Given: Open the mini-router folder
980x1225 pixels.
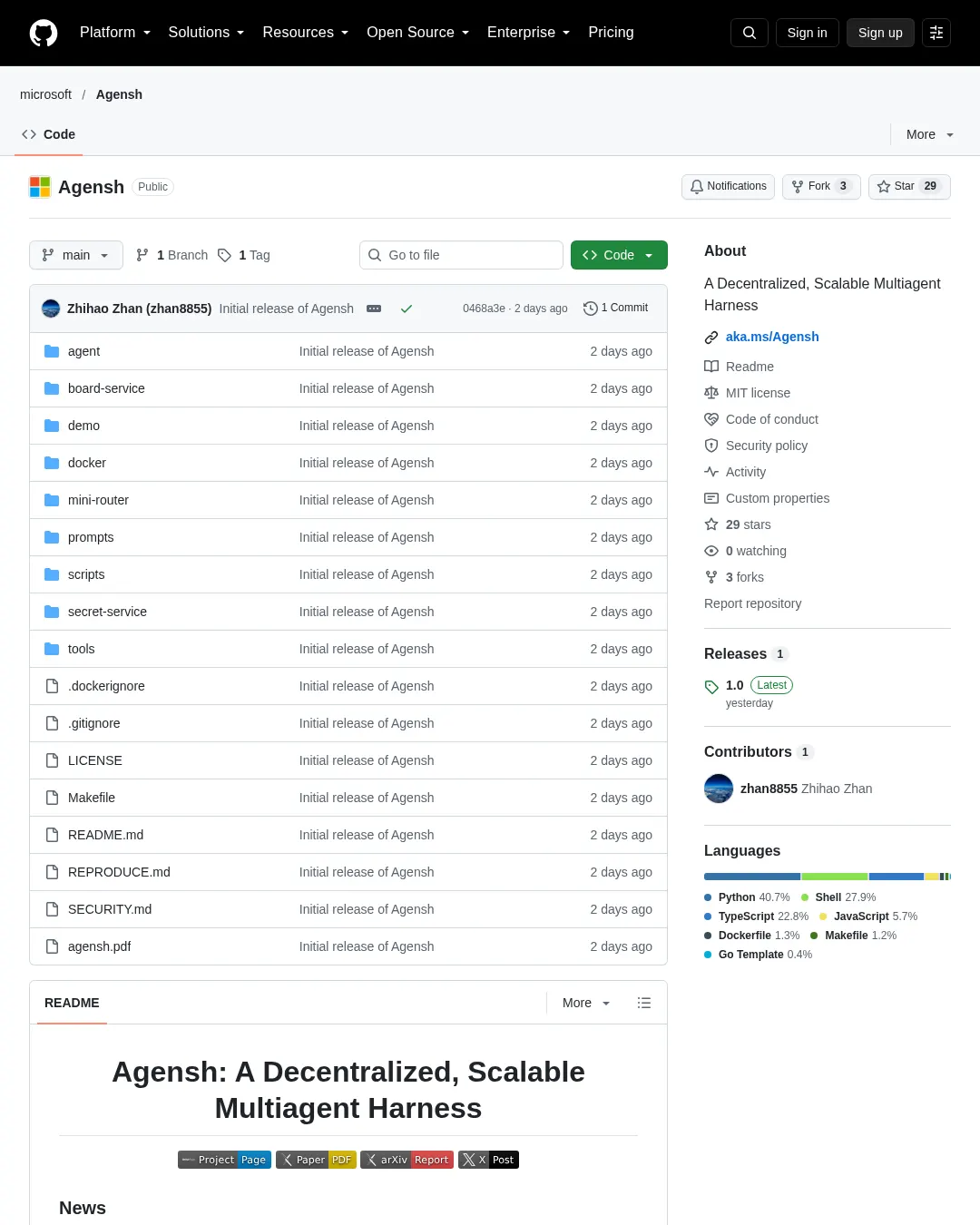Looking at the screenshot, I should pyautogui.click(x=98, y=500).
